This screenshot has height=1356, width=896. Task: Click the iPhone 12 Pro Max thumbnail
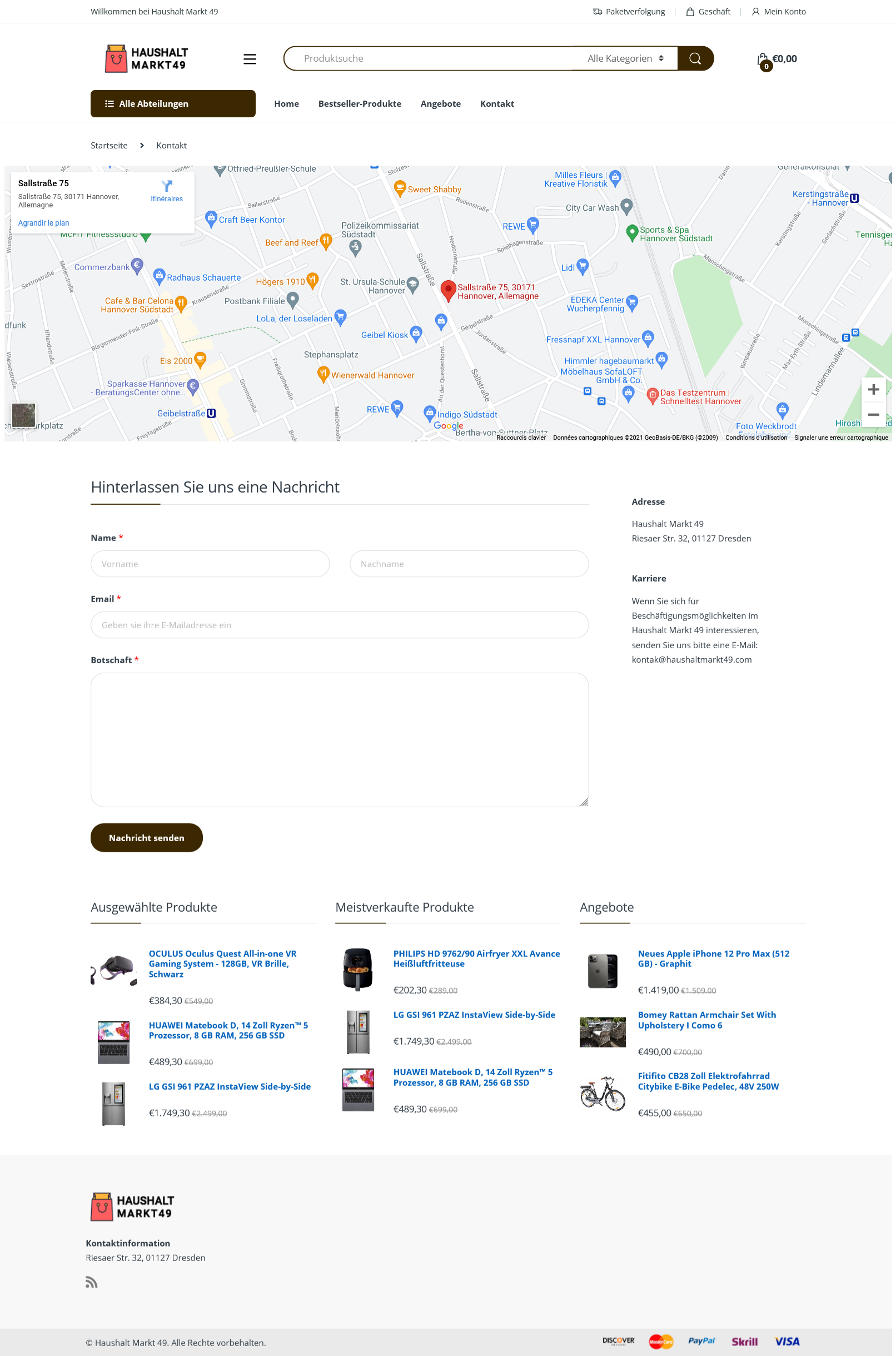(603, 970)
